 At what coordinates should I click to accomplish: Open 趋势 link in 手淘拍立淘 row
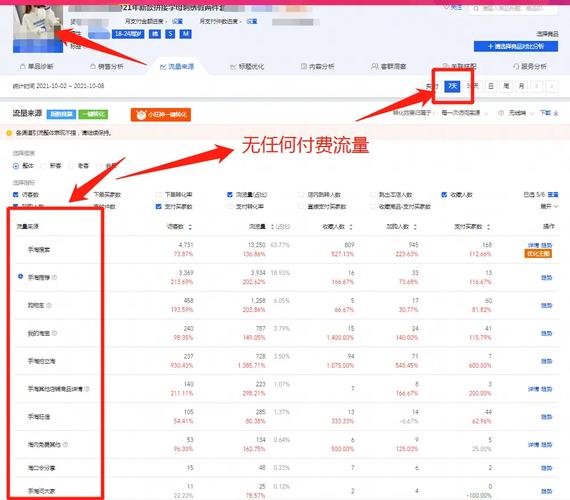click(x=546, y=361)
